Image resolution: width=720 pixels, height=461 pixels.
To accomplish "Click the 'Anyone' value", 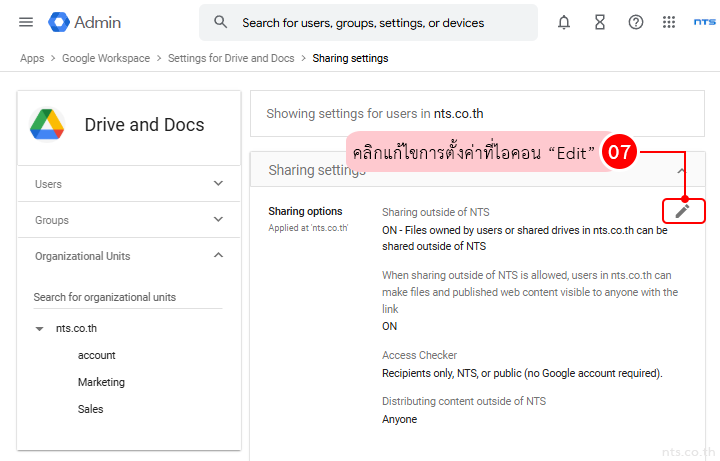I will [399, 419].
